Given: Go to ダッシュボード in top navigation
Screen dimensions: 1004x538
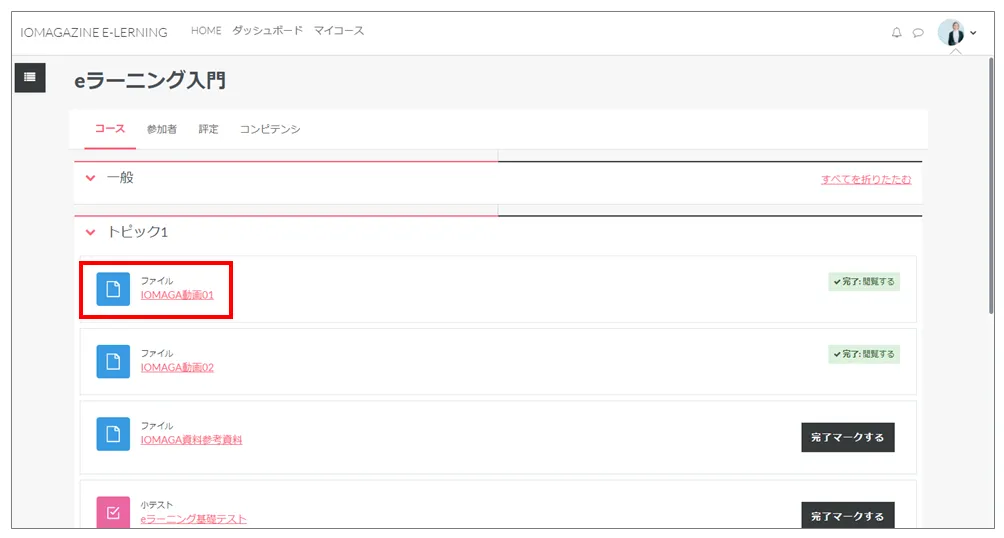Looking at the screenshot, I should (x=267, y=31).
